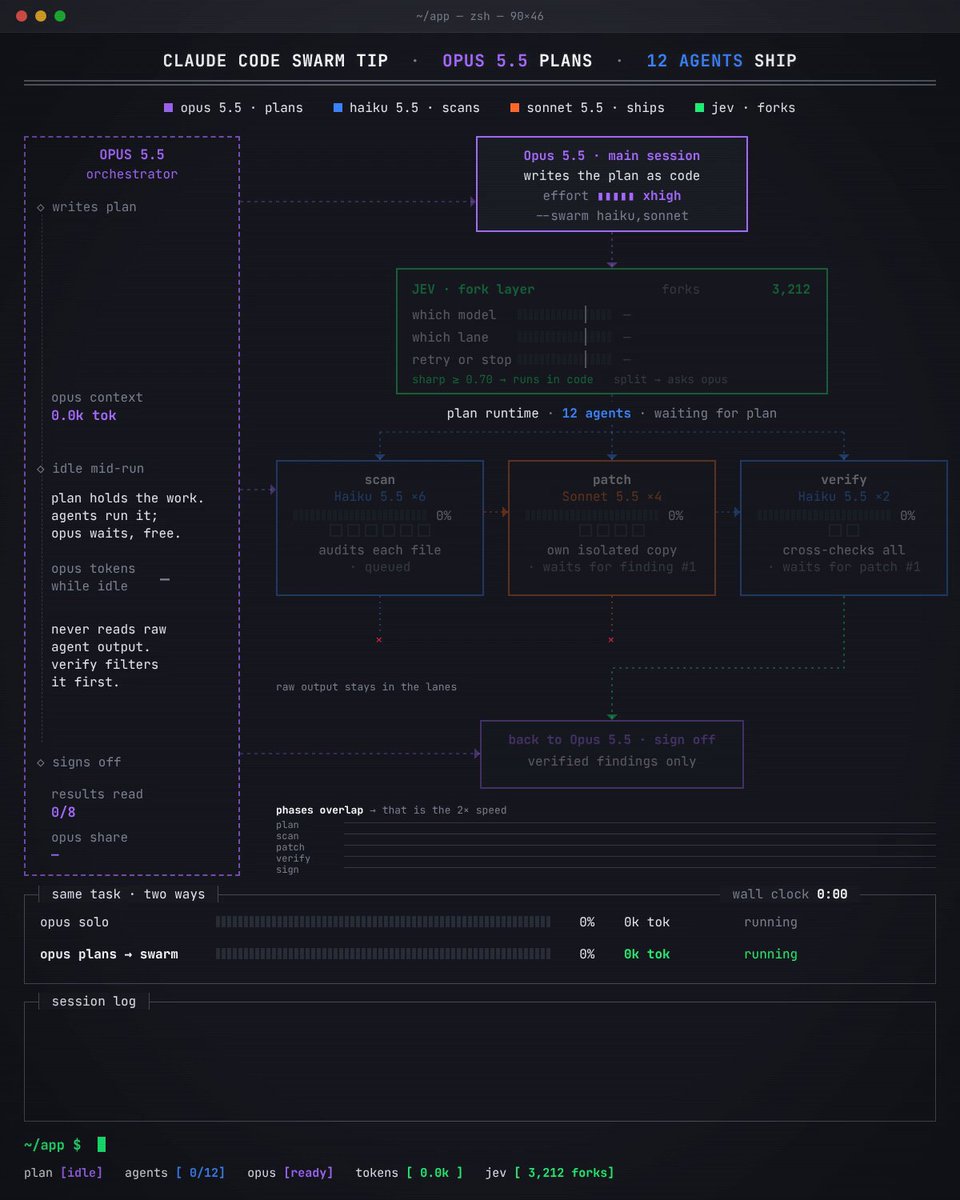Click the diamond marker beside "idle mid-run"
960x1200 pixels.
pos(40,468)
